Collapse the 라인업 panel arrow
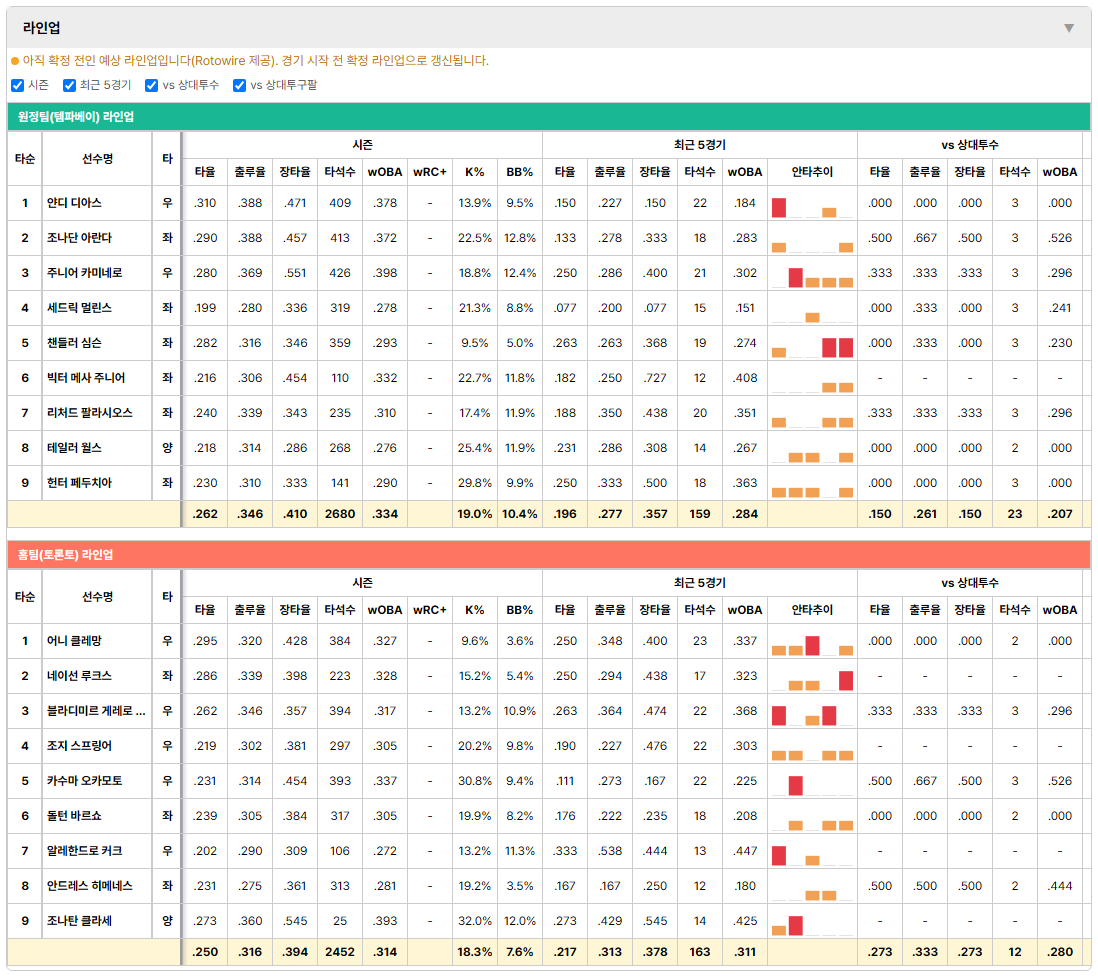Image resolution: width=1098 pixels, height=977 pixels. [1069, 28]
